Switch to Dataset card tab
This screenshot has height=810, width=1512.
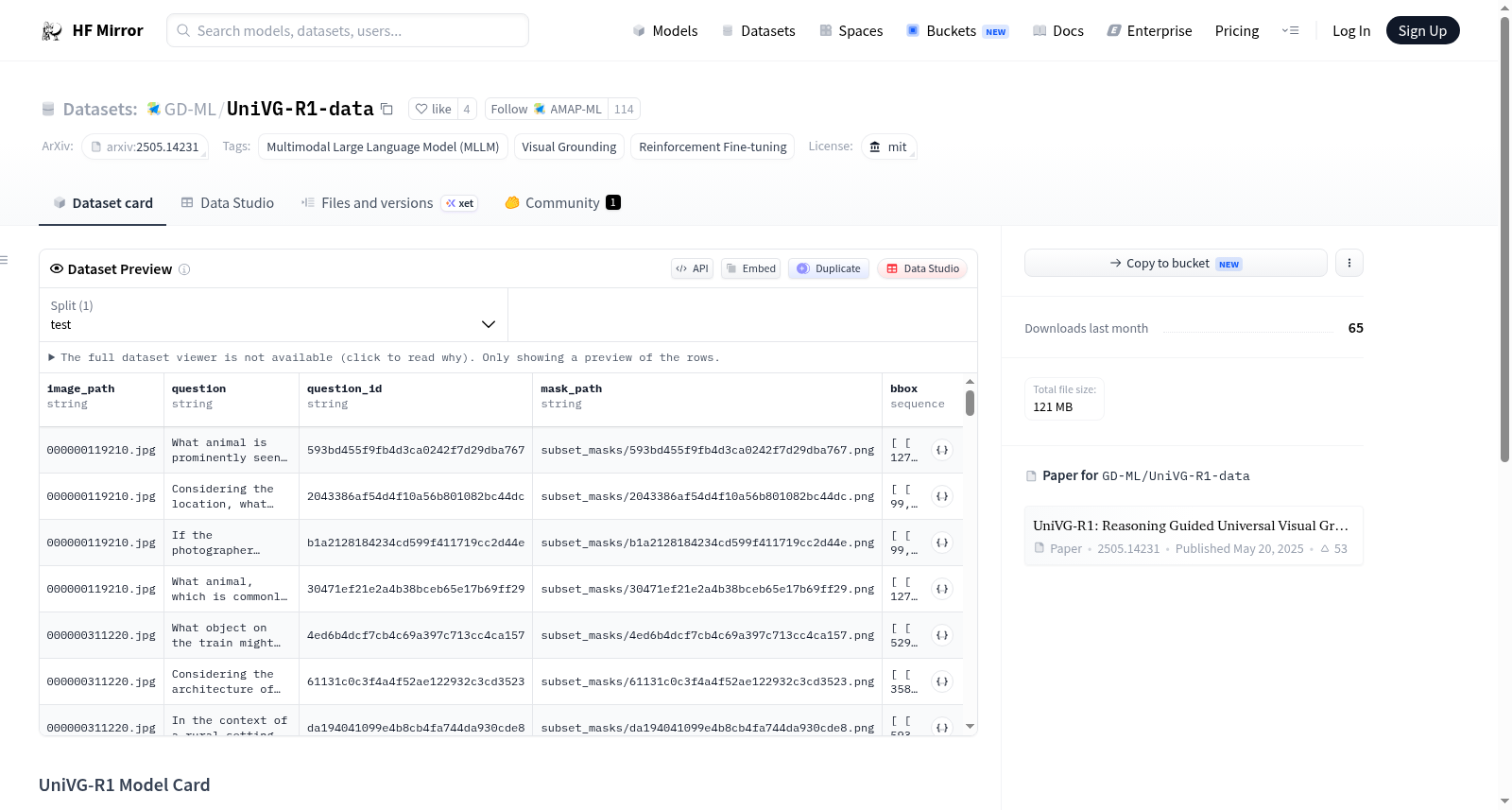tap(103, 202)
